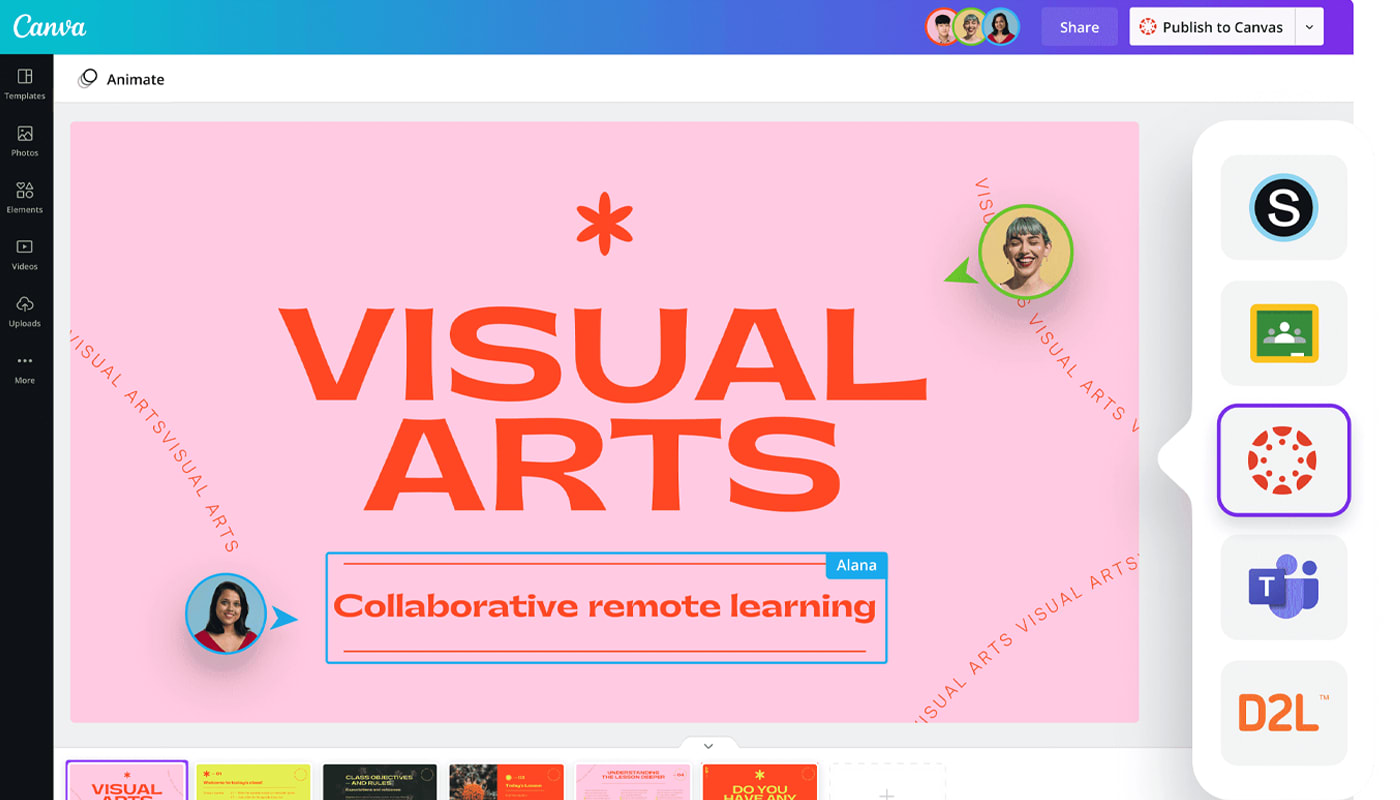Viewport: 1400px width, 800px height.
Task: Select the Google Classroom icon
Action: [1283, 333]
